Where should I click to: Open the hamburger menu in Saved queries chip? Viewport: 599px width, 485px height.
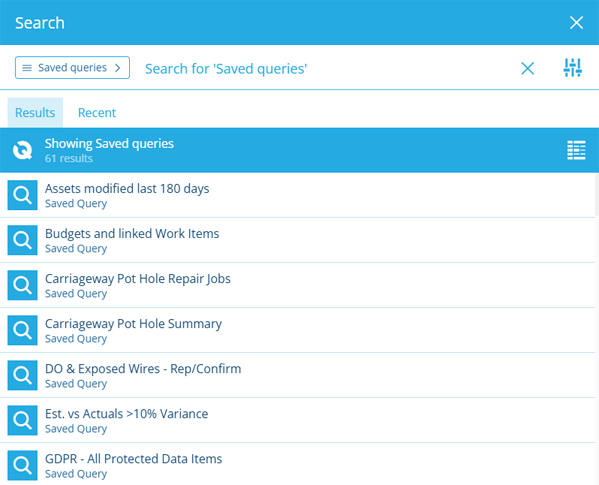[27, 68]
